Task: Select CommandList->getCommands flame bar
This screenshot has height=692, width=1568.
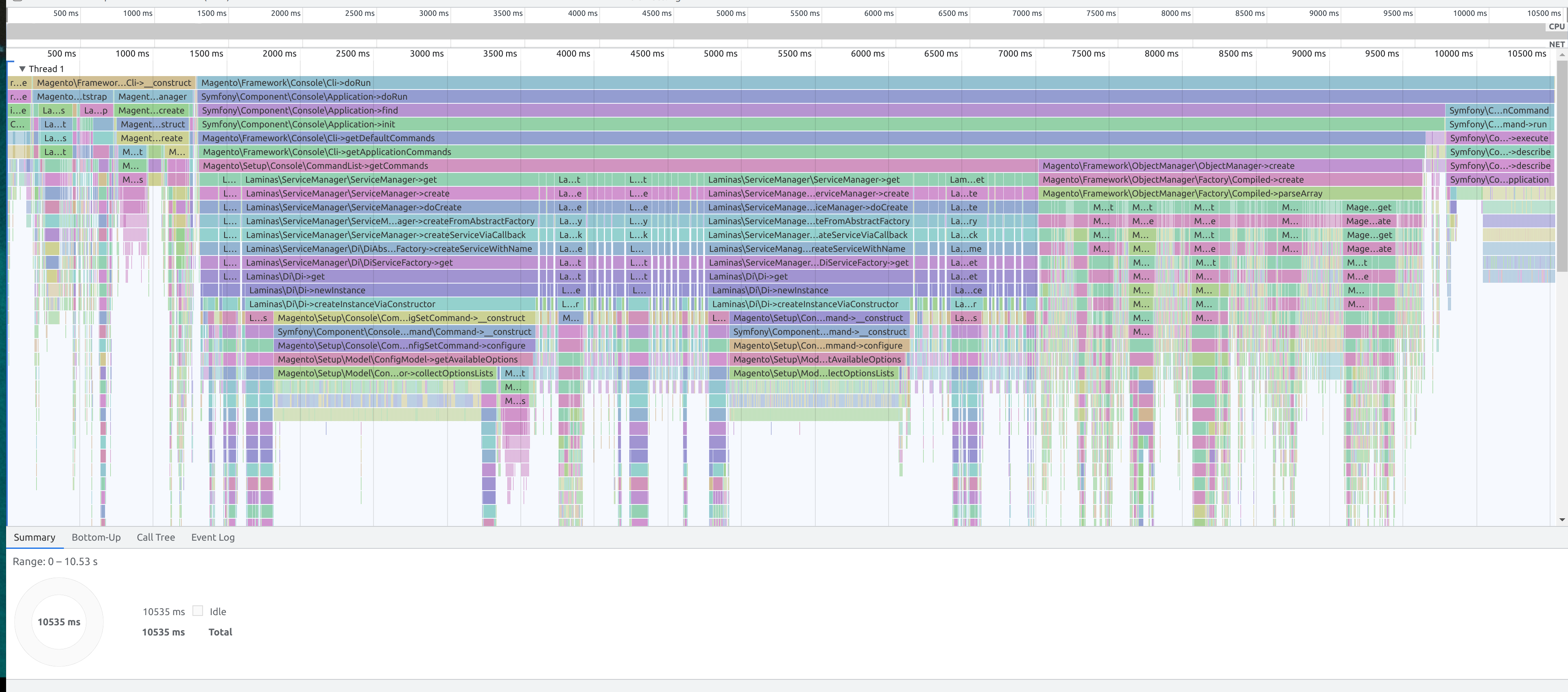Action: [x=315, y=166]
